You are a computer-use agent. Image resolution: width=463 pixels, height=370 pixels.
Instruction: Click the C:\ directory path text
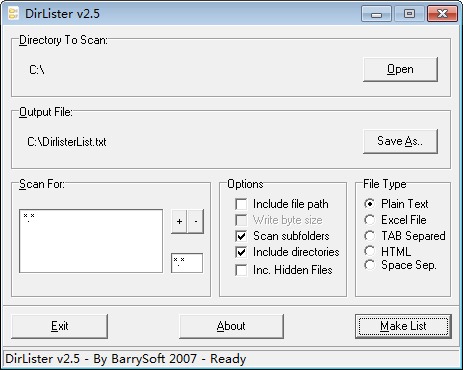pyautogui.click(x=37, y=70)
